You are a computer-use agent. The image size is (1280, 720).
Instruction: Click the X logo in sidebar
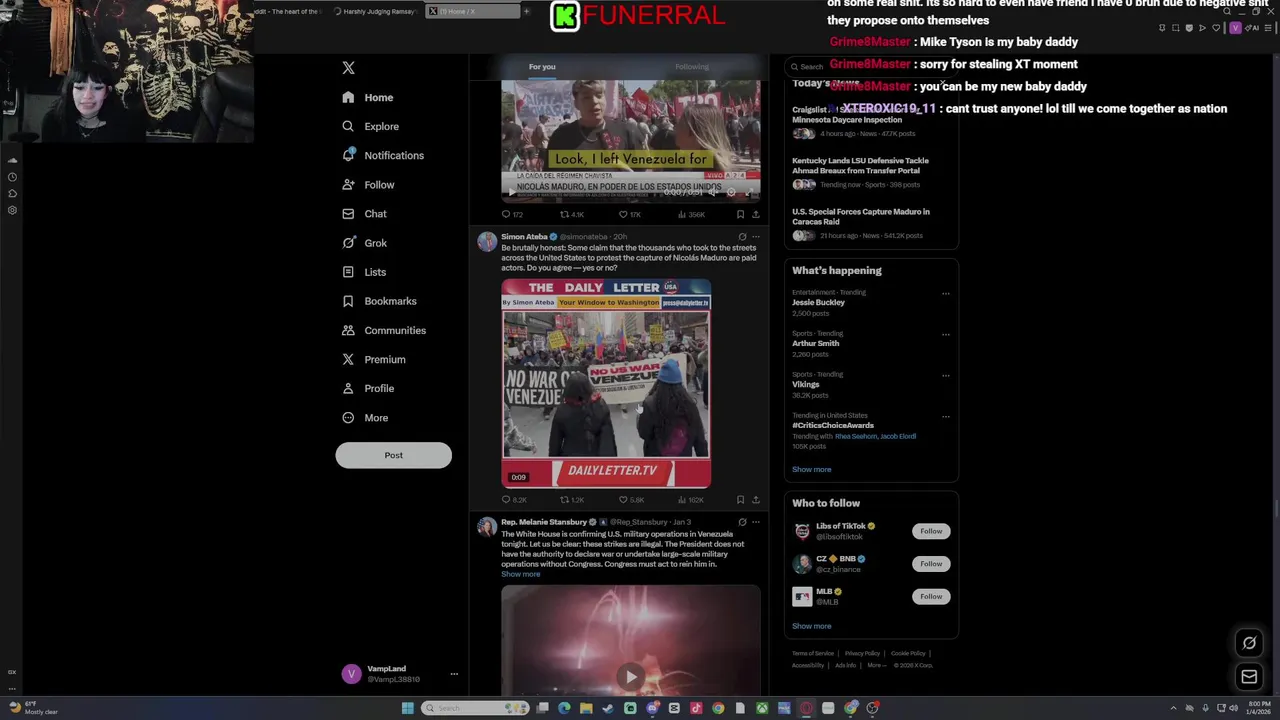click(348, 68)
